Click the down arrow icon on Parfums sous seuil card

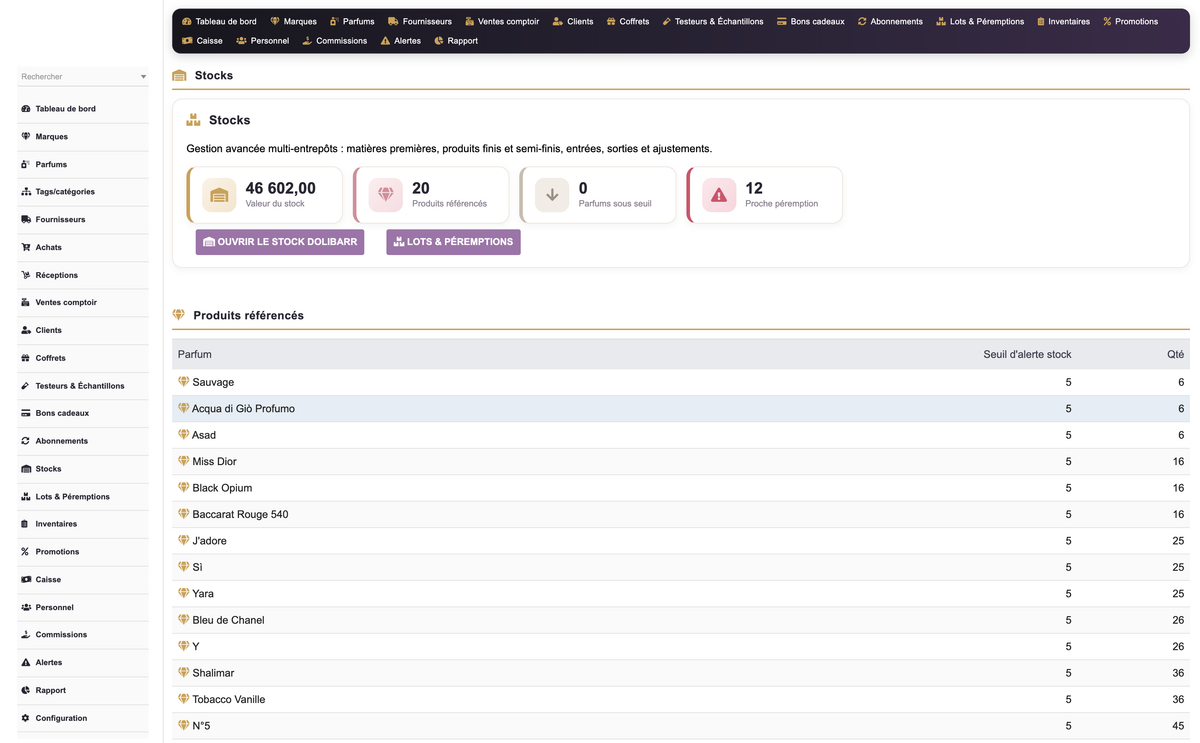pyautogui.click(x=552, y=195)
